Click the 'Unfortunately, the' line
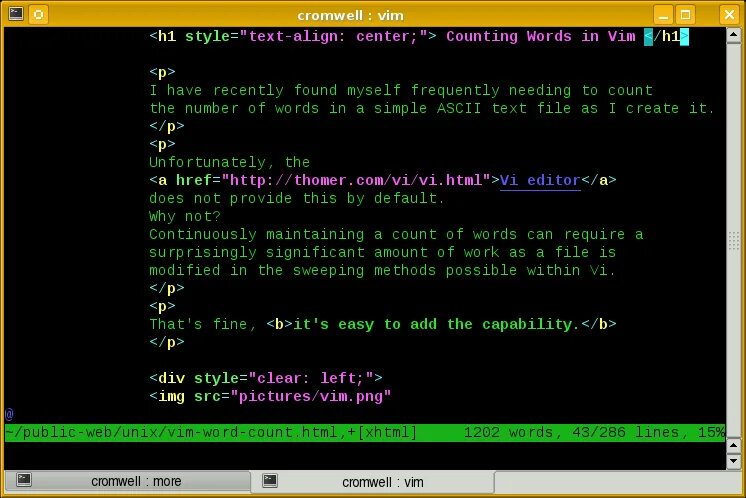 click(x=229, y=163)
